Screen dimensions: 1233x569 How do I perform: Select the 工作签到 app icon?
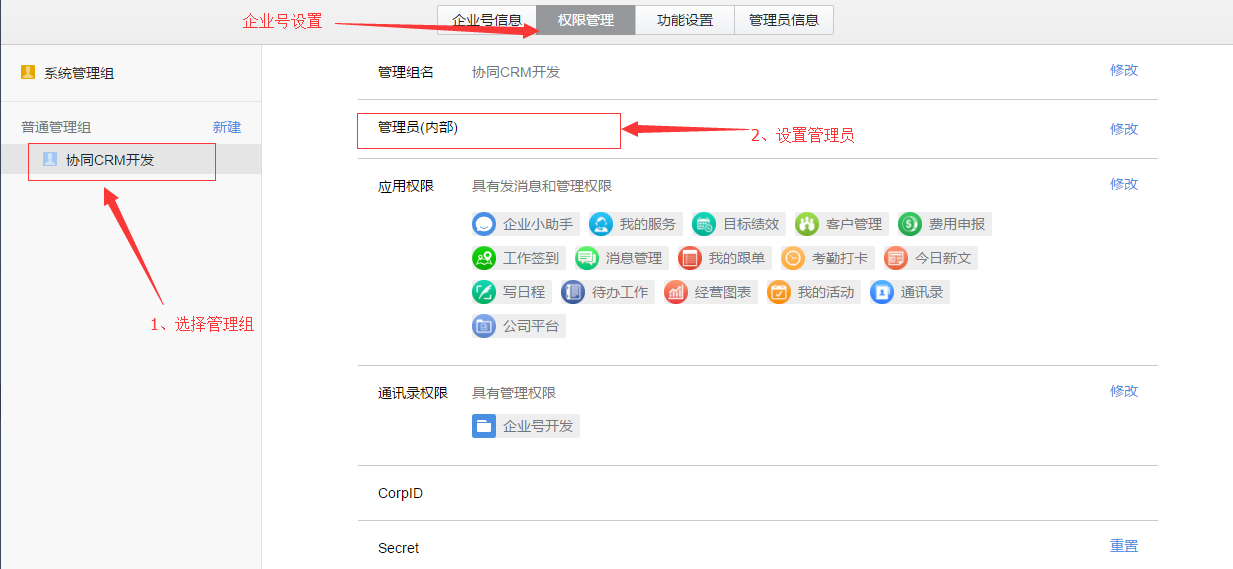click(x=484, y=258)
